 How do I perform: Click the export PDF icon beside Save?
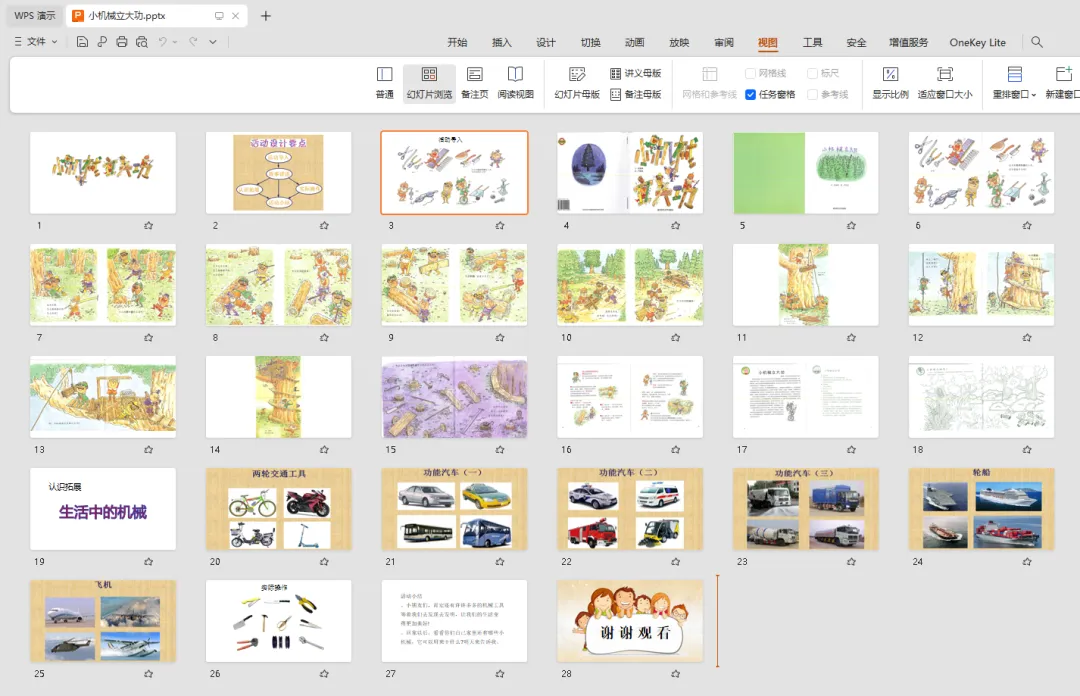pos(102,42)
